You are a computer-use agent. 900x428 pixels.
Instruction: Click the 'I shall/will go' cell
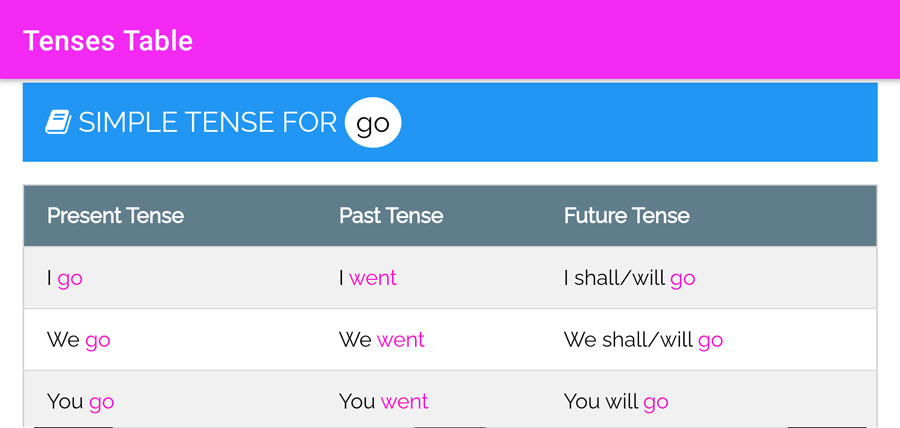click(x=630, y=278)
